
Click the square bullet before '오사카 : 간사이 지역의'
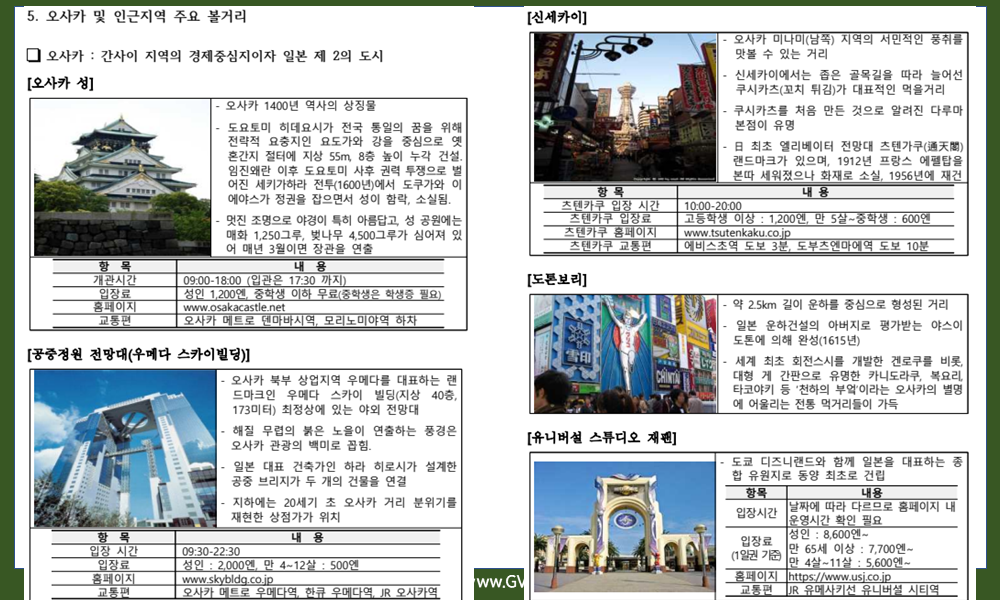[x=34, y=55]
